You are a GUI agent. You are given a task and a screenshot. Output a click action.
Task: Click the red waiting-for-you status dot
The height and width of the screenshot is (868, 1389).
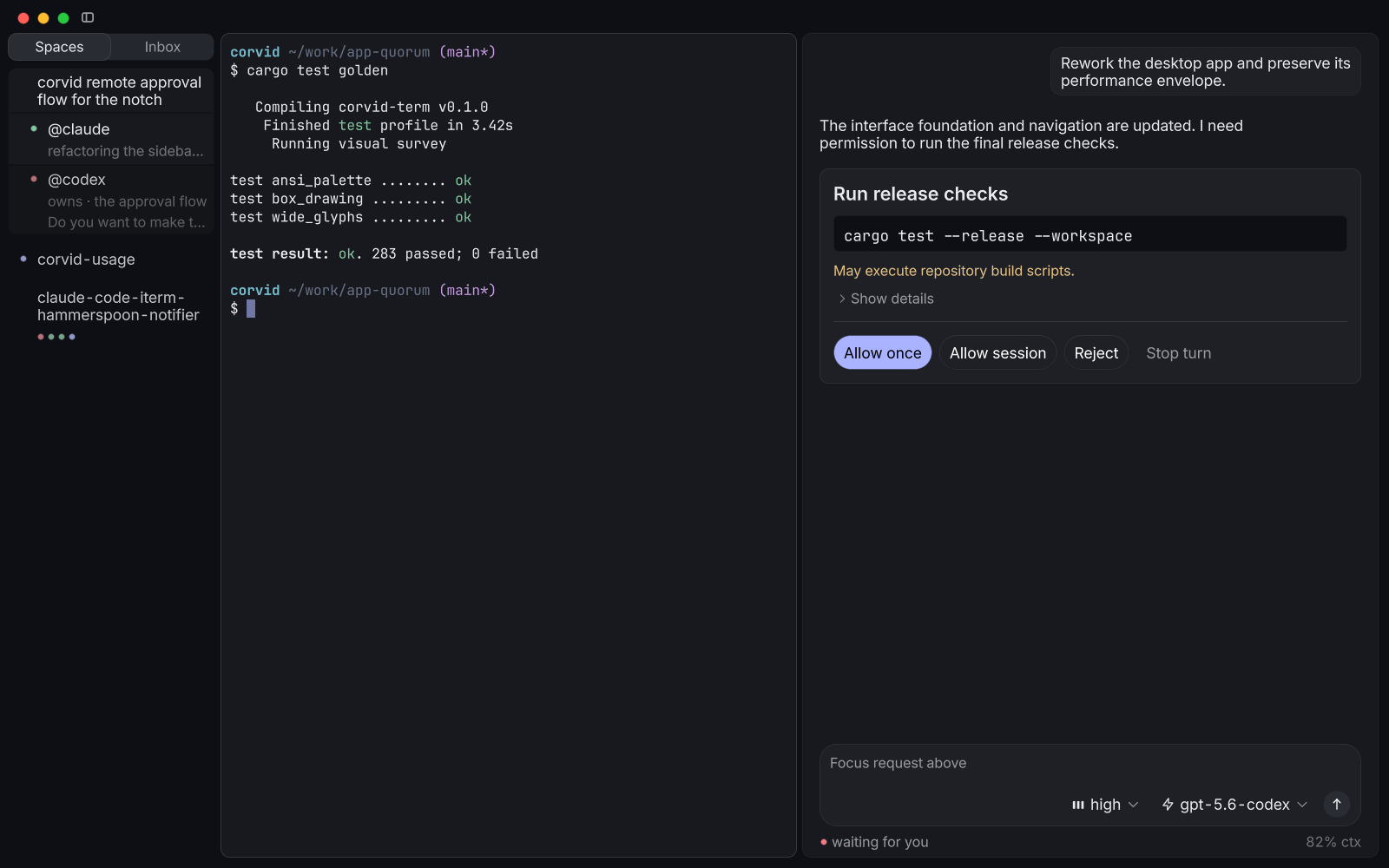tap(824, 842)
